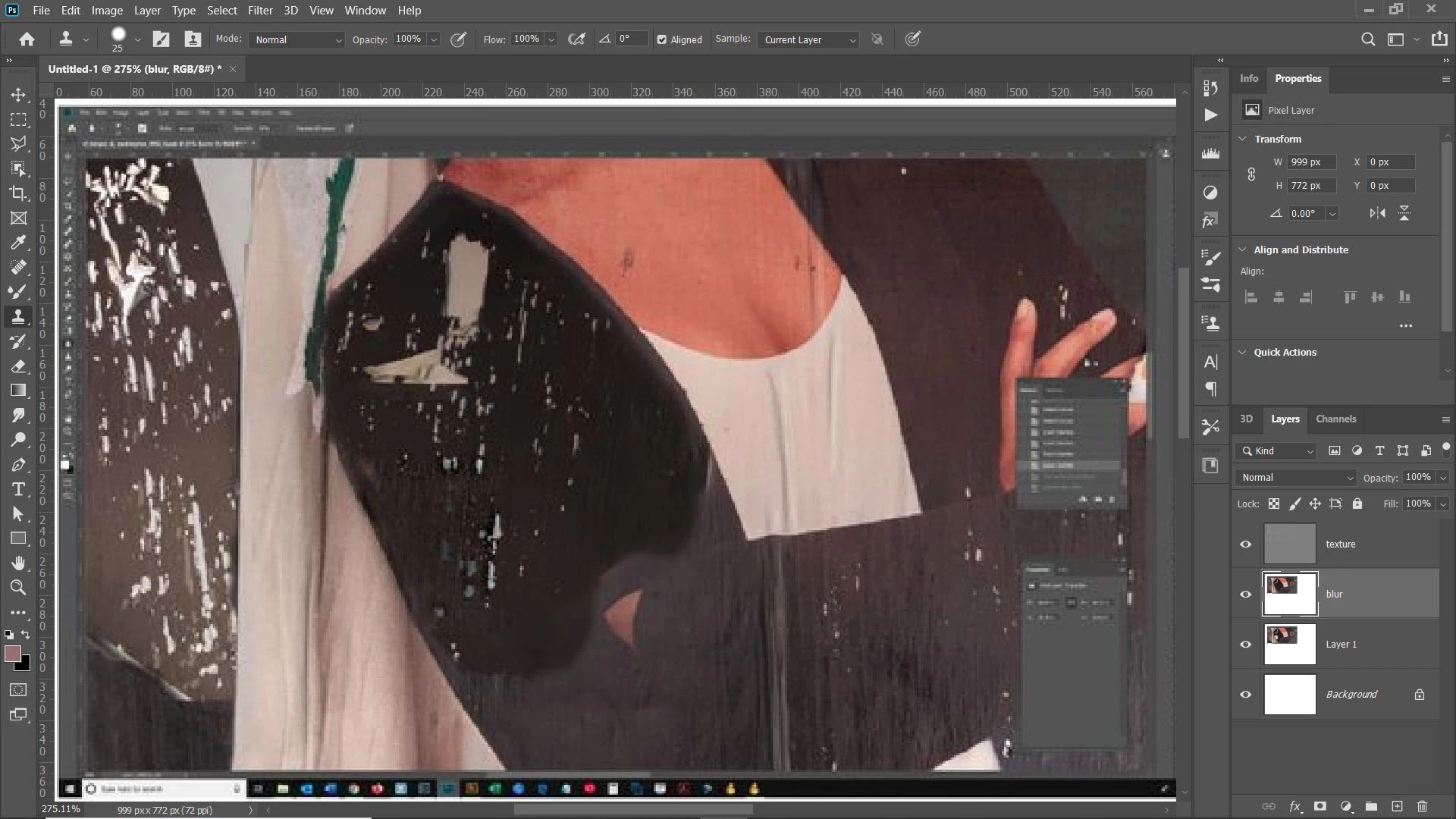Open the Filter menu
1456x819 pixels.
[260, 11]
